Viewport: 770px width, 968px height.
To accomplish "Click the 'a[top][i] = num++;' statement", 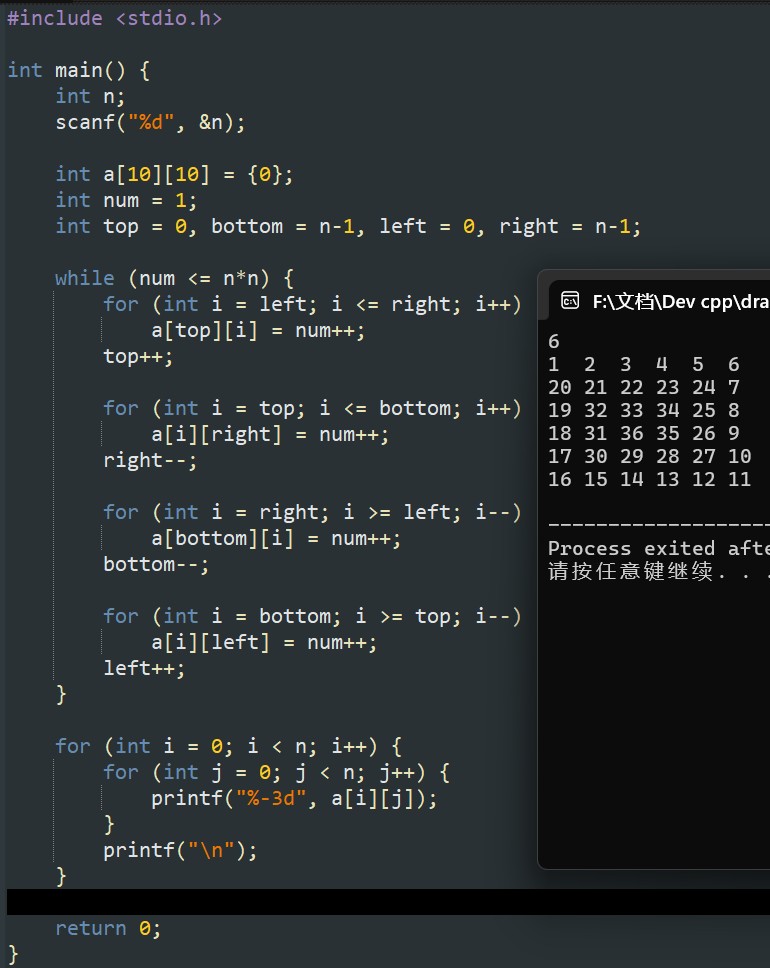I will coord(258,331).
